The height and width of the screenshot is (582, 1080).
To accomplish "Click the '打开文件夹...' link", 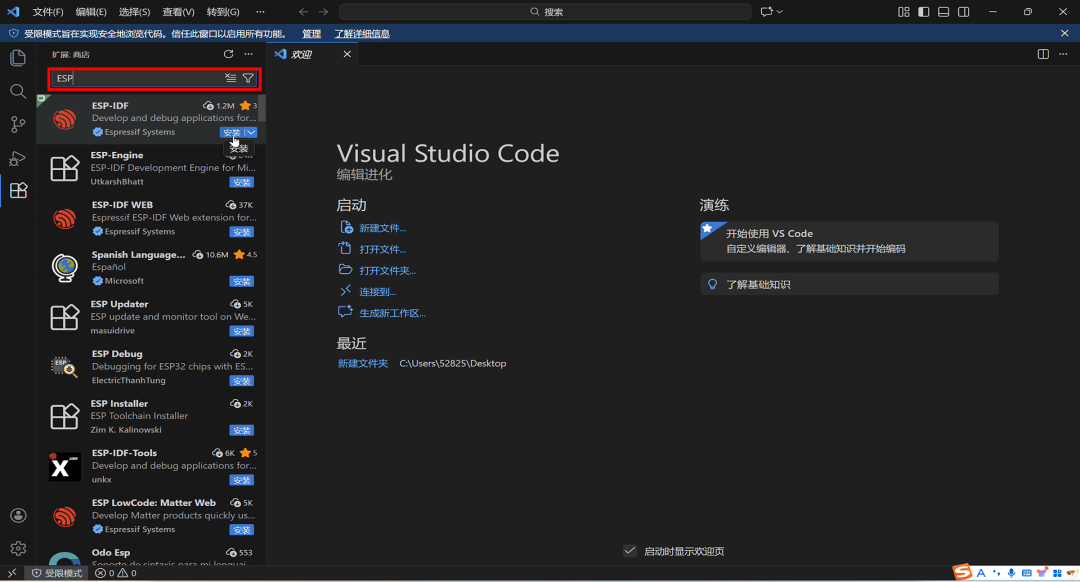I will [387, 271].
